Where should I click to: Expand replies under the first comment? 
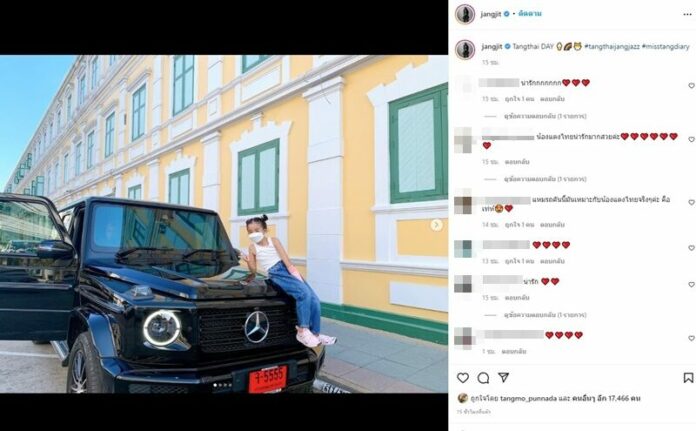pyautogui.click(x=545, y=116)
